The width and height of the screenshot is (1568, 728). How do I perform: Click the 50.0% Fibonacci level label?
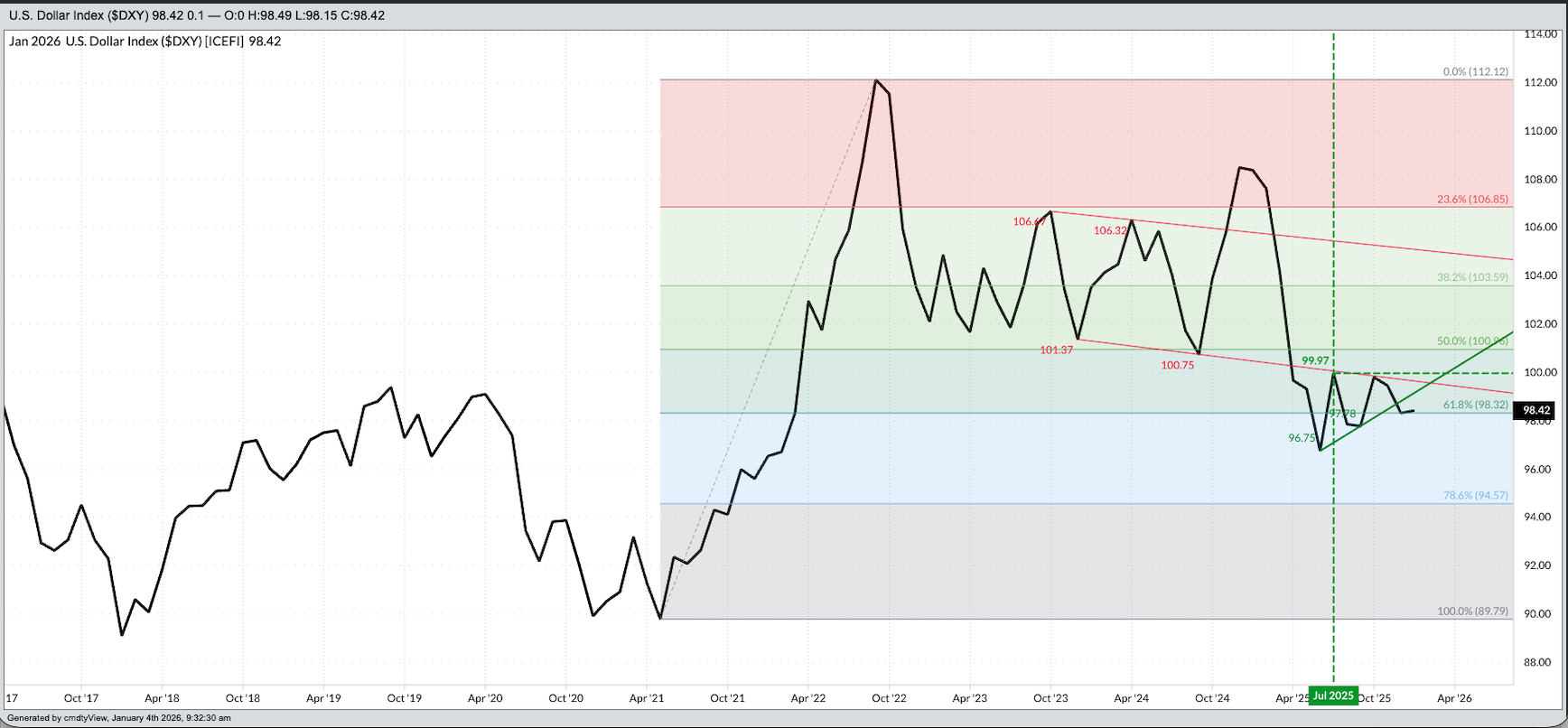coord(1470,341)
